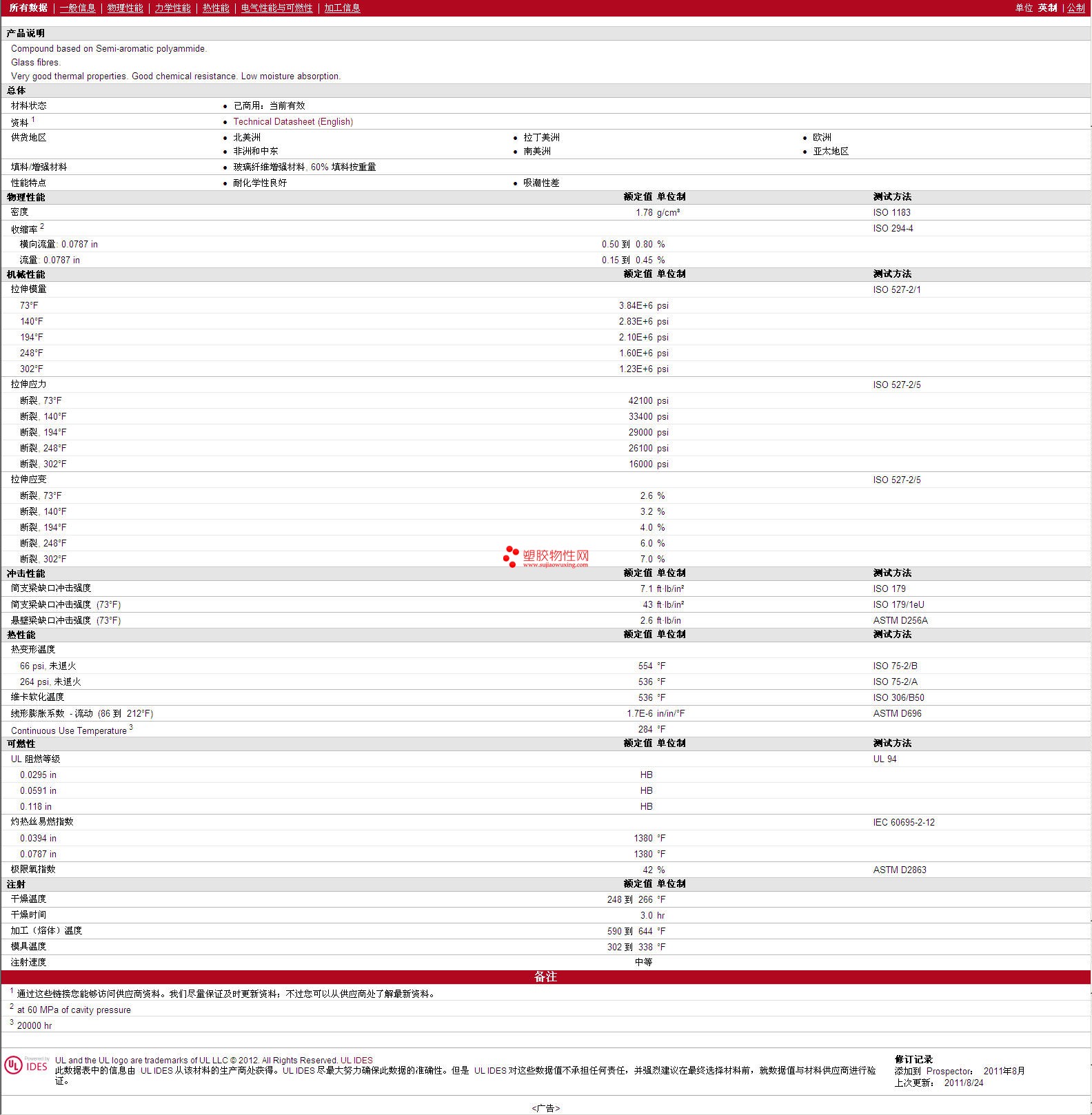Click the 1.7E-6 expansion coefficient value

640,713
